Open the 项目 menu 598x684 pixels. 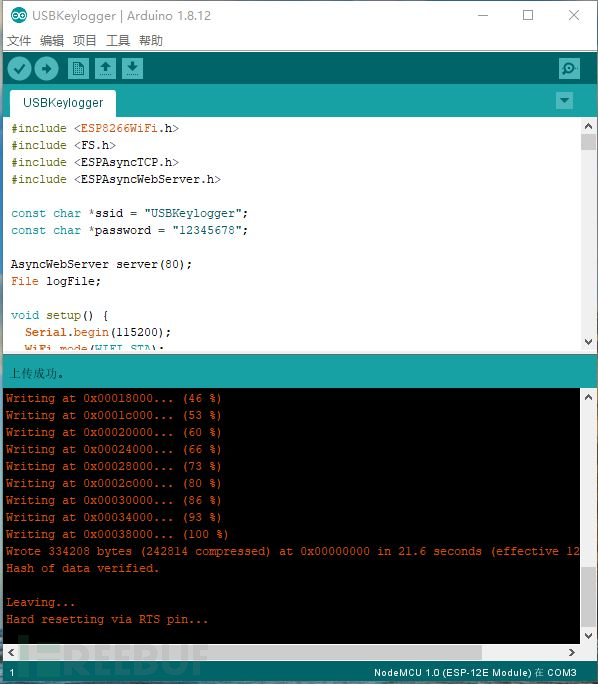click(85, 41)
